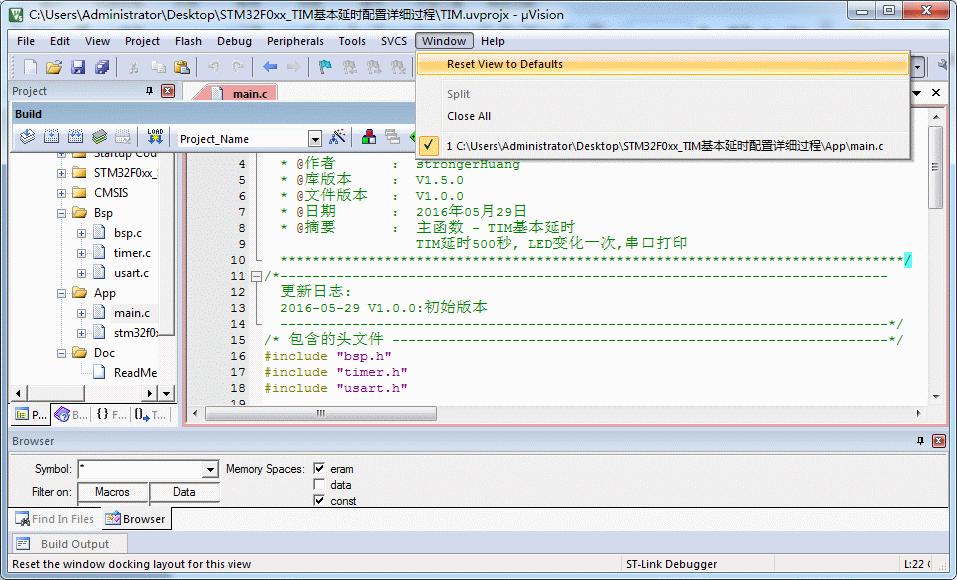Click the Download LOAD icon

click(155, 137)
